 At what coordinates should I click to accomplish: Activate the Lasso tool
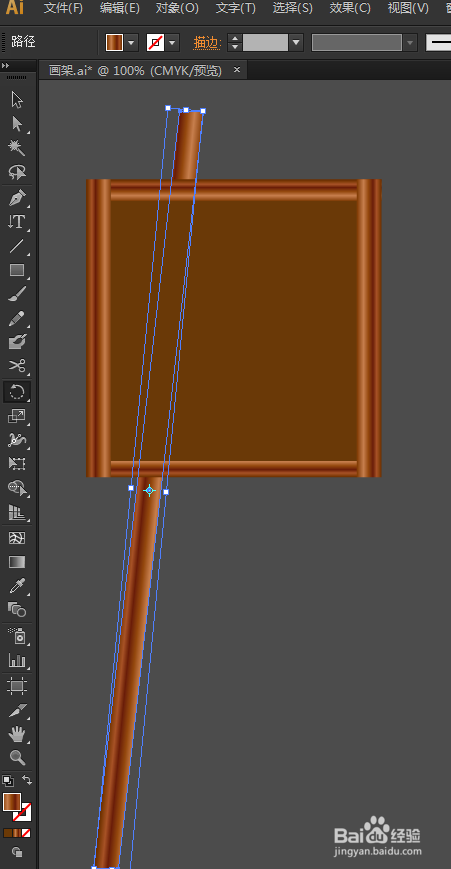pos(17,172)
